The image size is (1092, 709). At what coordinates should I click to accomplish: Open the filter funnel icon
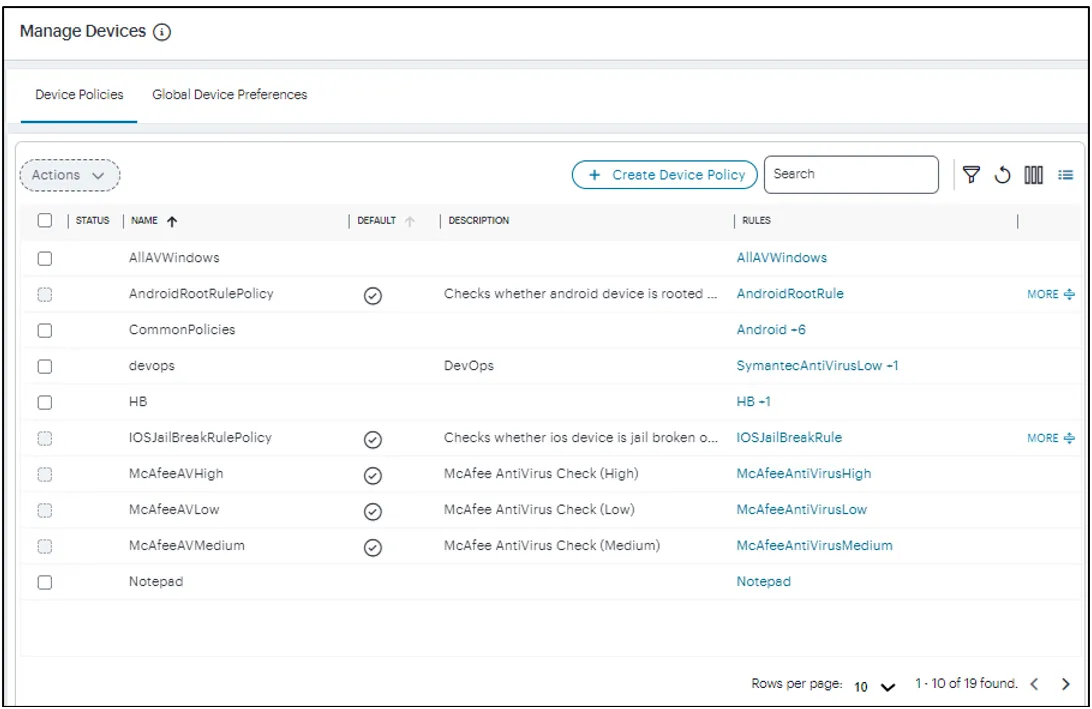pos(972,175)
